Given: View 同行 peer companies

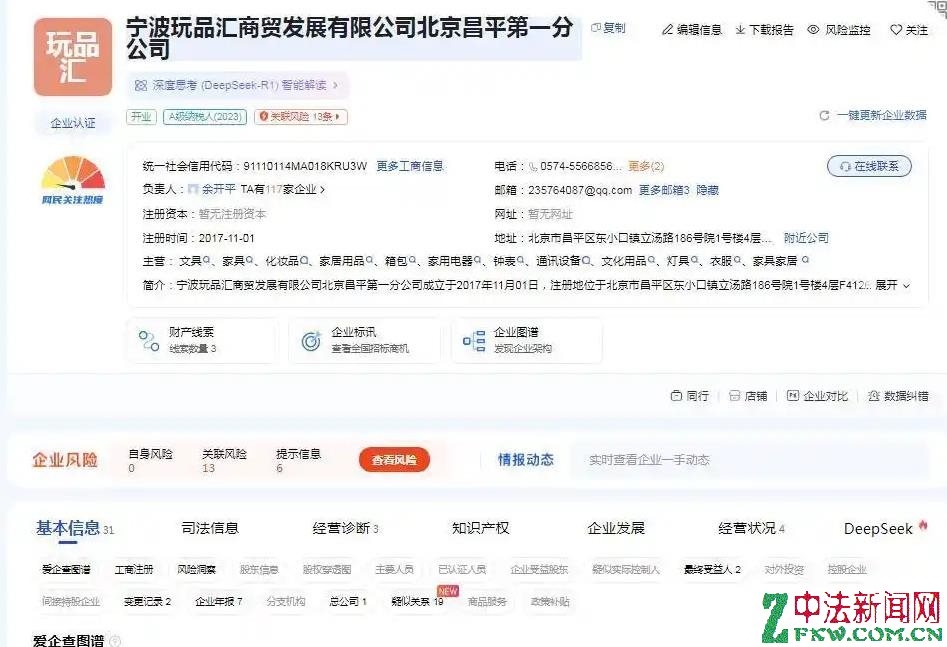Looking at the screenshot, I should pyautogui.click(x=690, y=396).
